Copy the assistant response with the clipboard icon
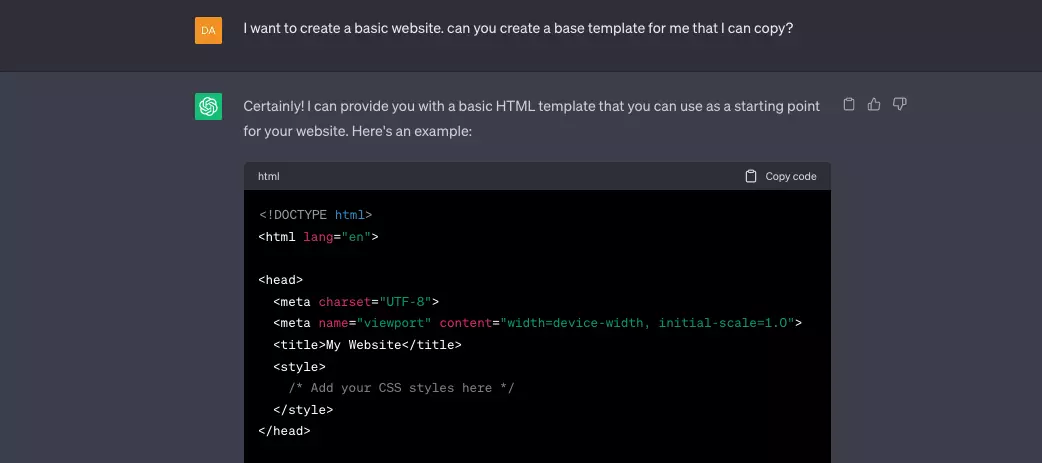The image size is (1042, 463). 849,104
